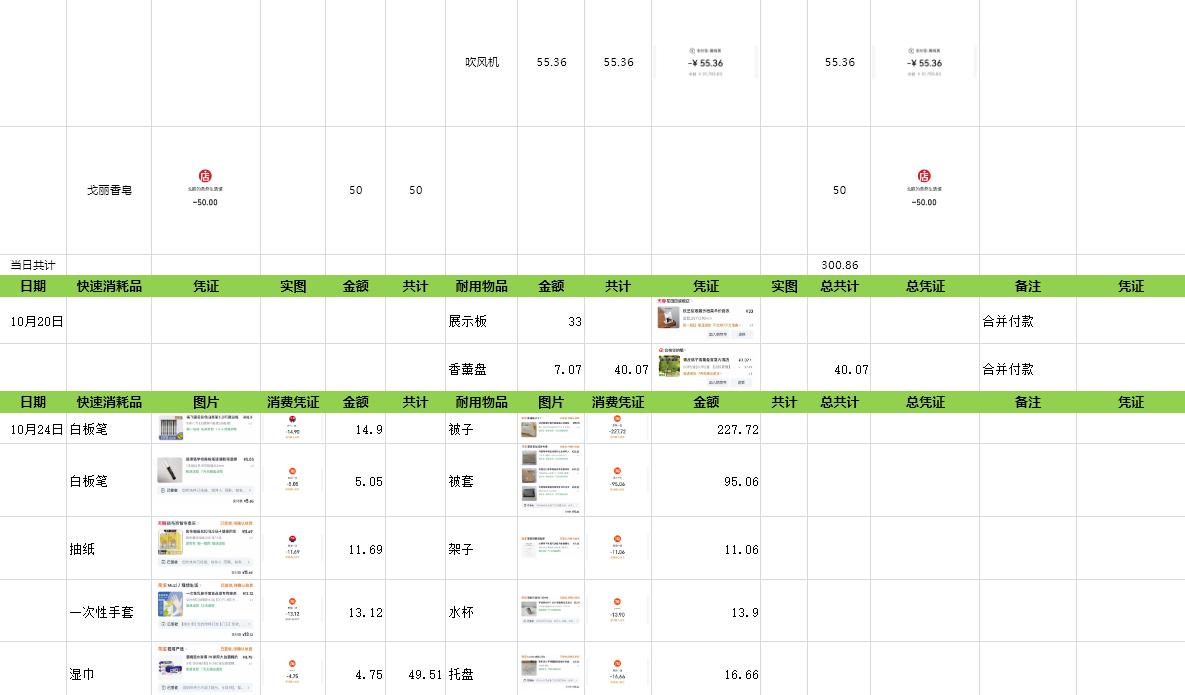This screenshot has width=1185, height=695.
Task: Click the -11.06 payment icon for 架子
Action: (619, 547)
